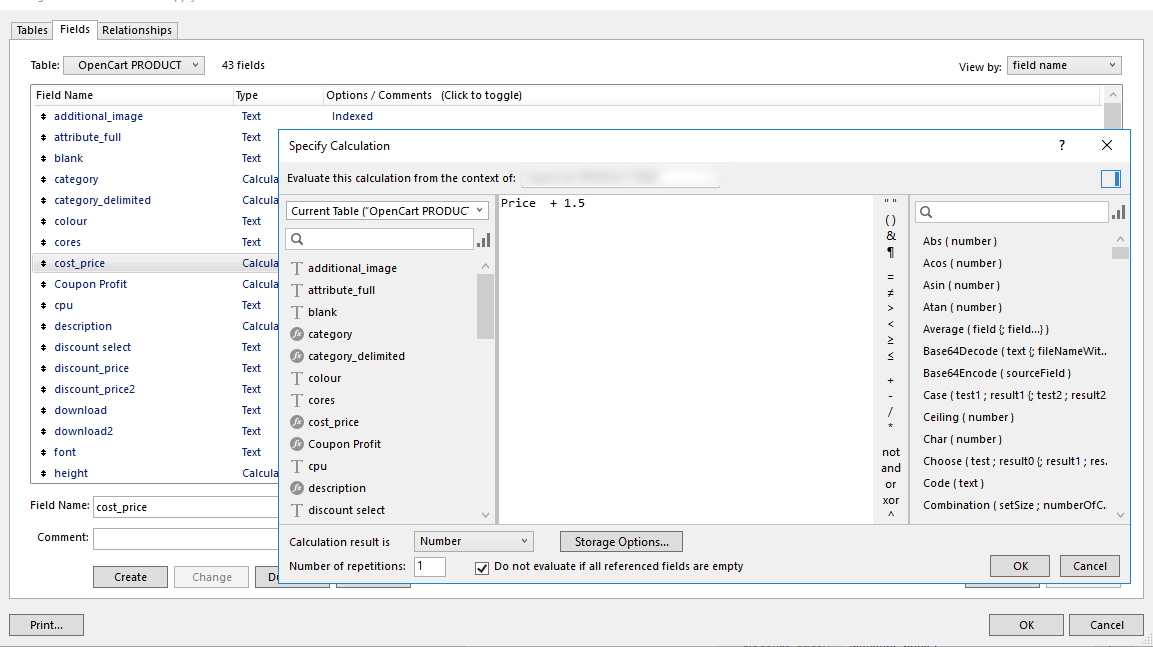Select the Case function
The width and height of the screenshot is (1153, 647).
point(1014,396)
